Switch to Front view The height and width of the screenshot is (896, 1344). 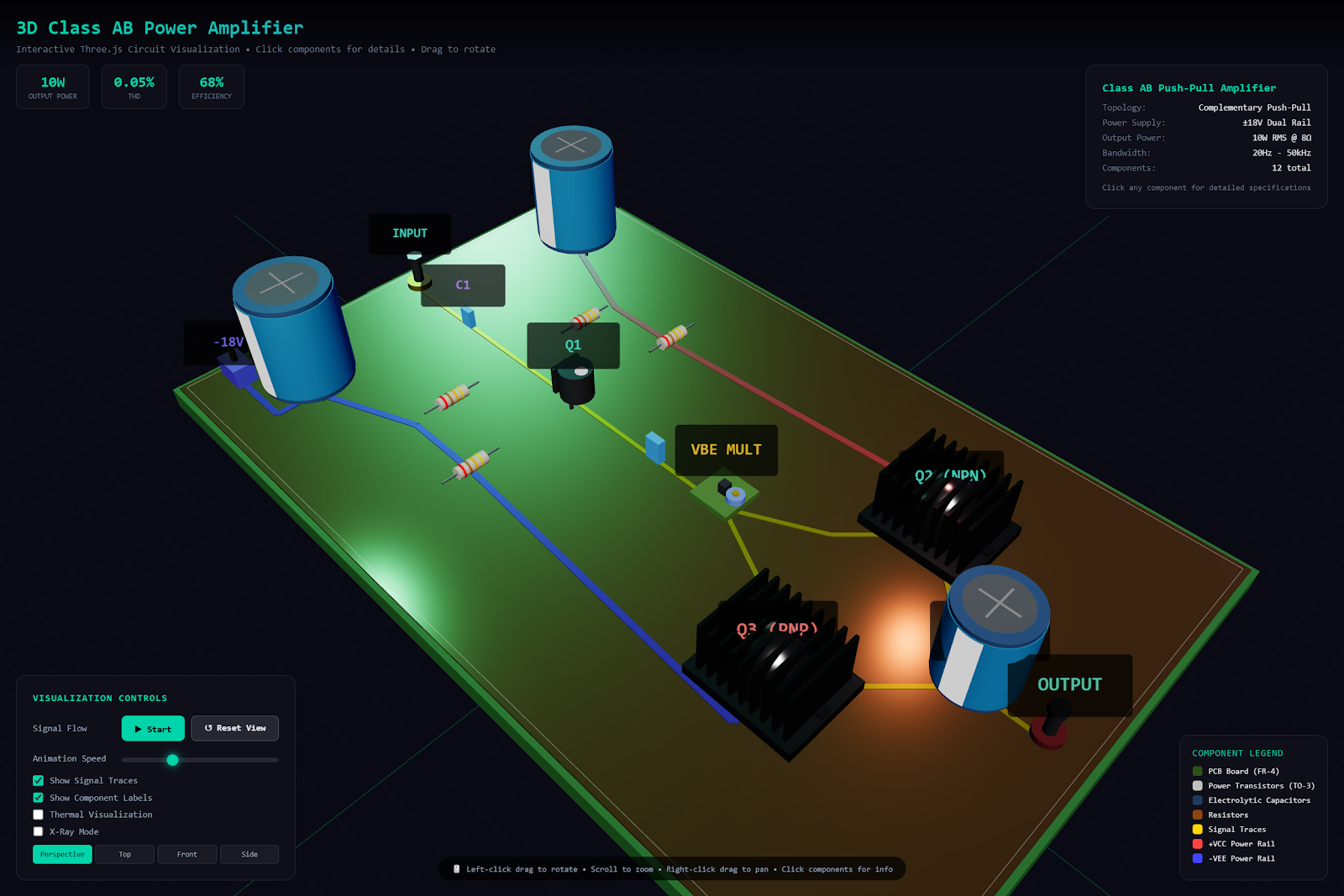pyautogui.click(x=187, y=854)
